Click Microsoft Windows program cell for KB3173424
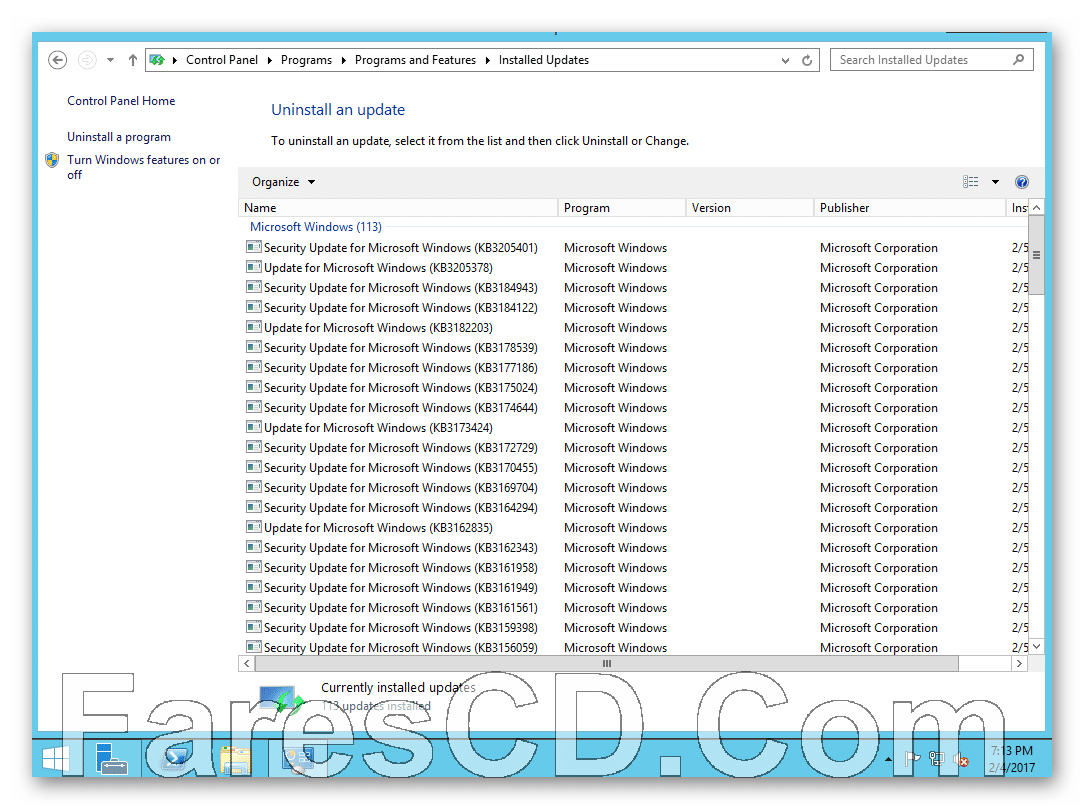This screenshot has height=809, width=1084. pos(615,428)
